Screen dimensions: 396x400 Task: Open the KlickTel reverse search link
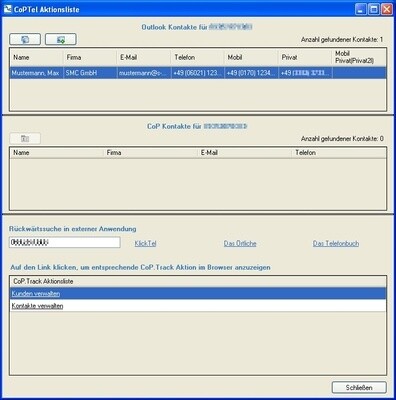pyautogui.click(x=145, y=243)
